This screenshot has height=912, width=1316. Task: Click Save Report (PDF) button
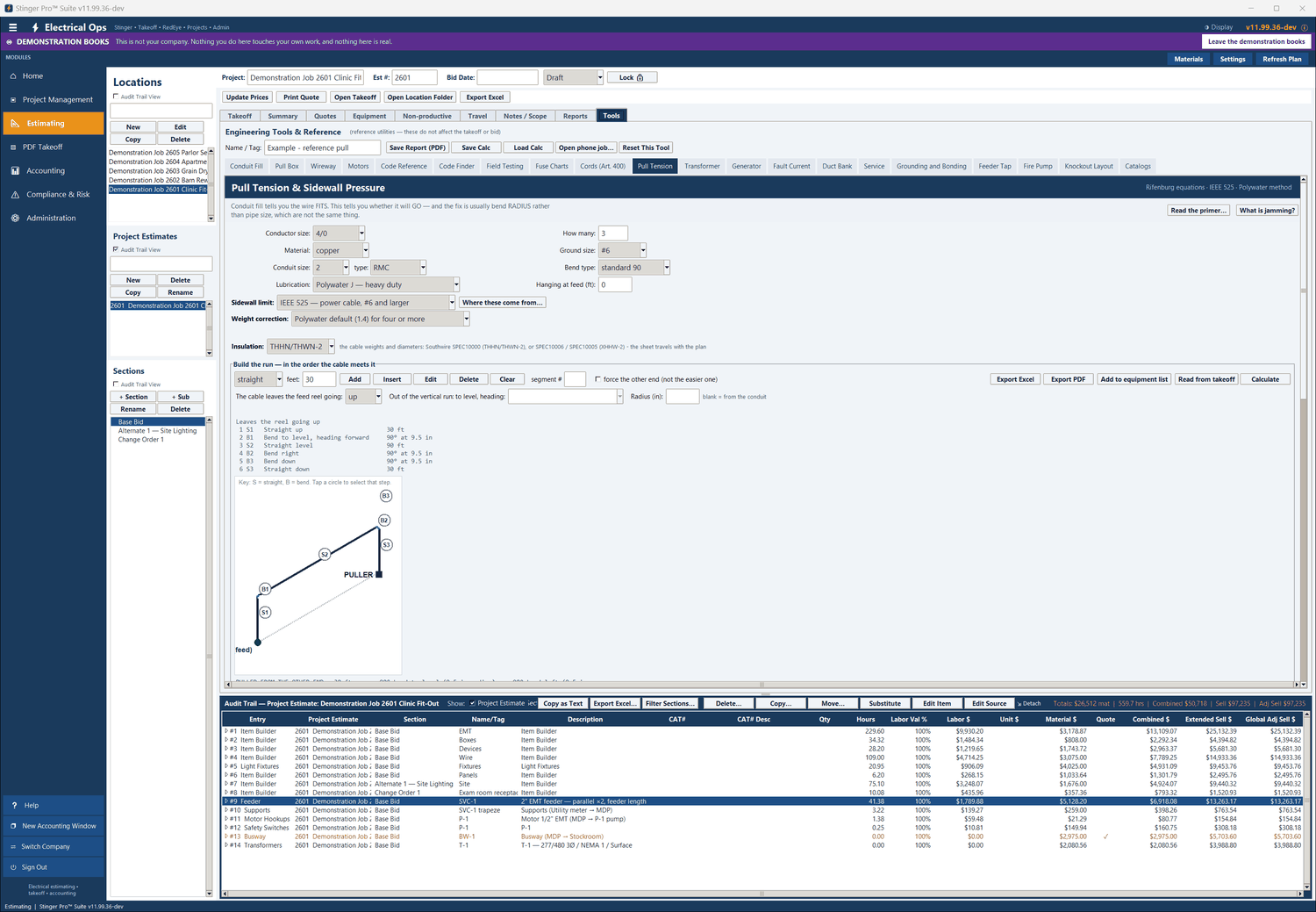pos(418,147)
